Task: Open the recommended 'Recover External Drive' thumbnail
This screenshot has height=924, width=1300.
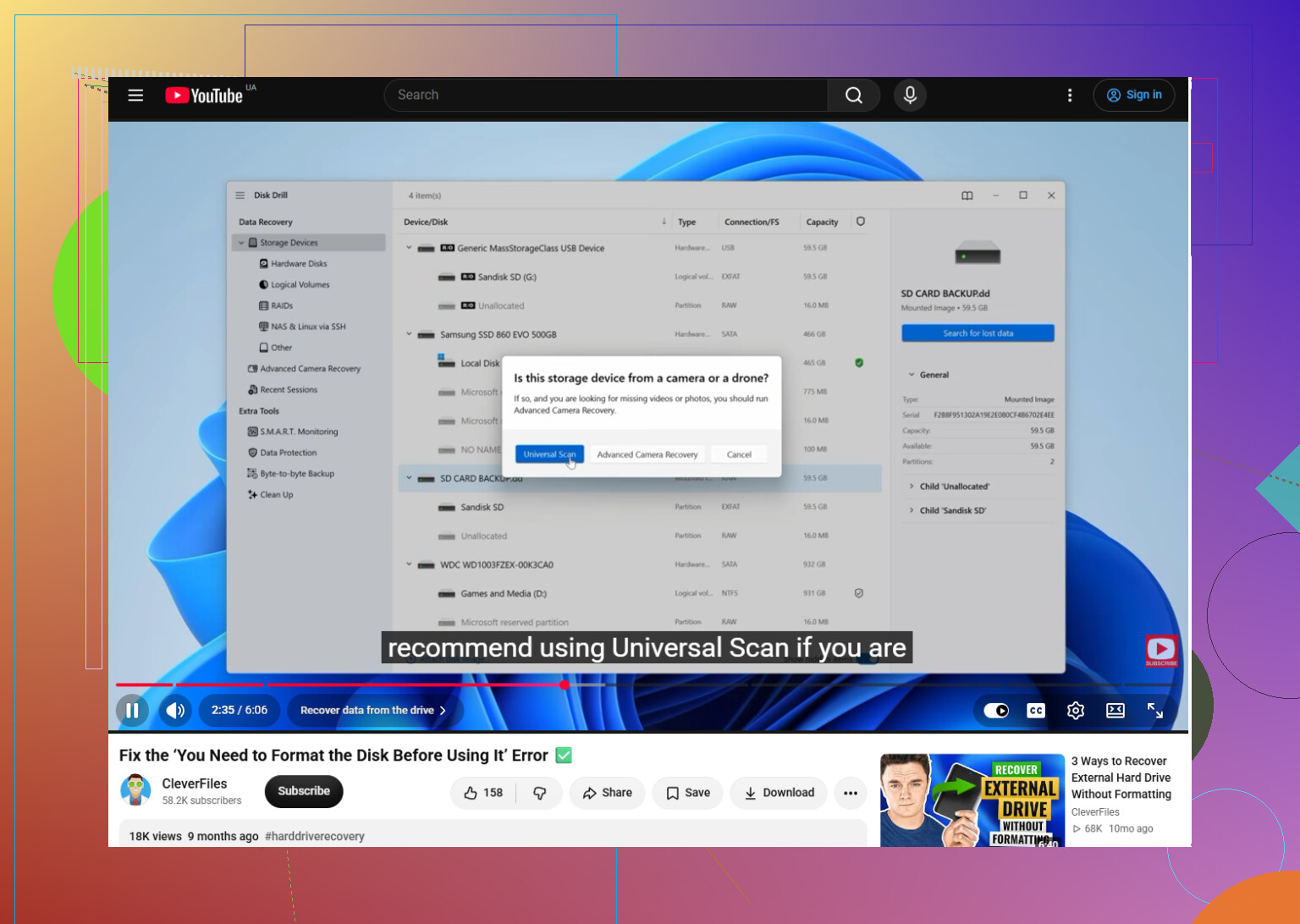Action: click(x=972, y=800)
